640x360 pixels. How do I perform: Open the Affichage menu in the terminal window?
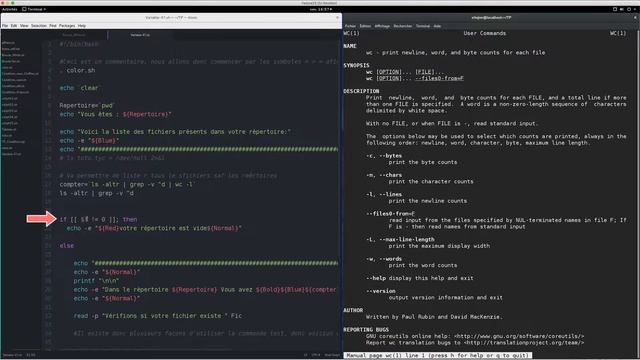[382, 26]
